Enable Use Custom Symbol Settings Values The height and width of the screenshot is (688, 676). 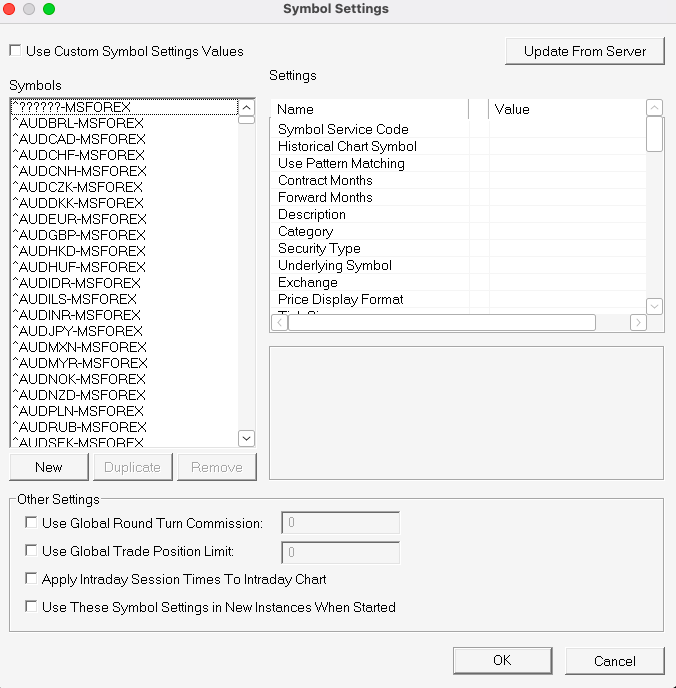[15, 51]
